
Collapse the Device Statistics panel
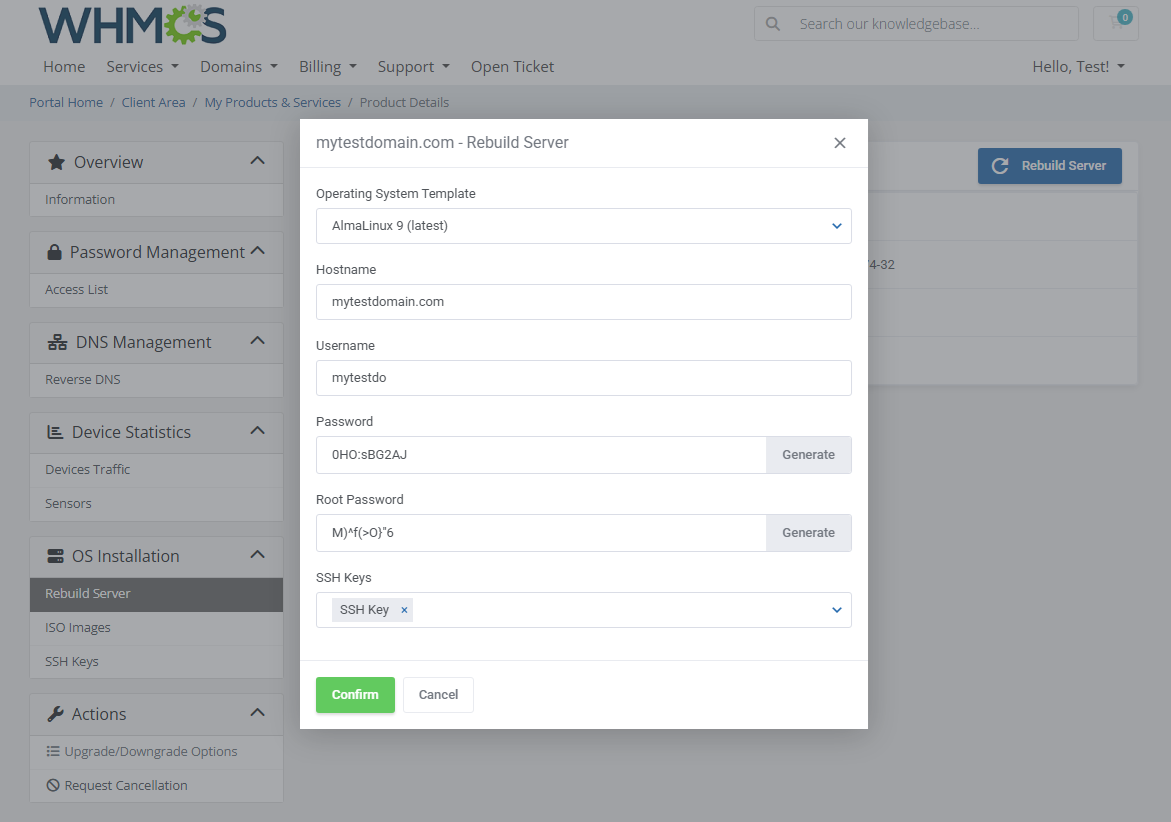(258, 430)
